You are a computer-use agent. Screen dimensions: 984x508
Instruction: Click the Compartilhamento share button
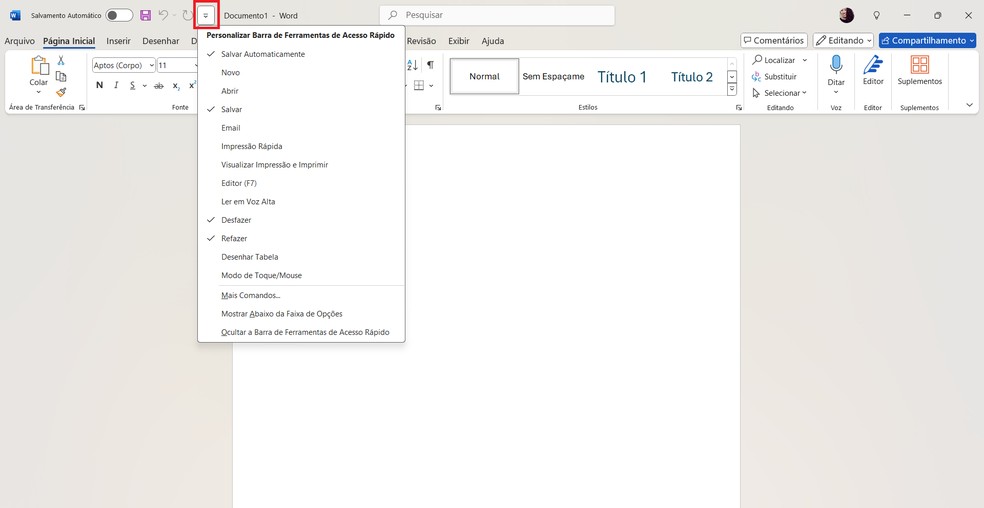[927, 40]
